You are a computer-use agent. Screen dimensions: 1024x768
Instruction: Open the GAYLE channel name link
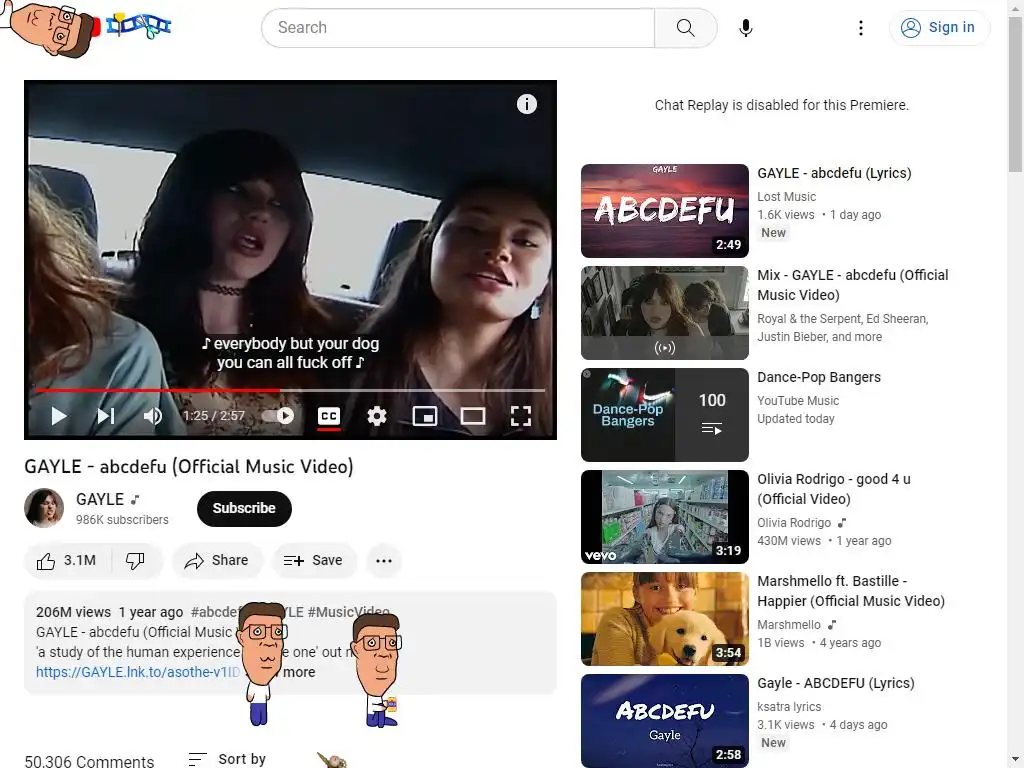100,499
